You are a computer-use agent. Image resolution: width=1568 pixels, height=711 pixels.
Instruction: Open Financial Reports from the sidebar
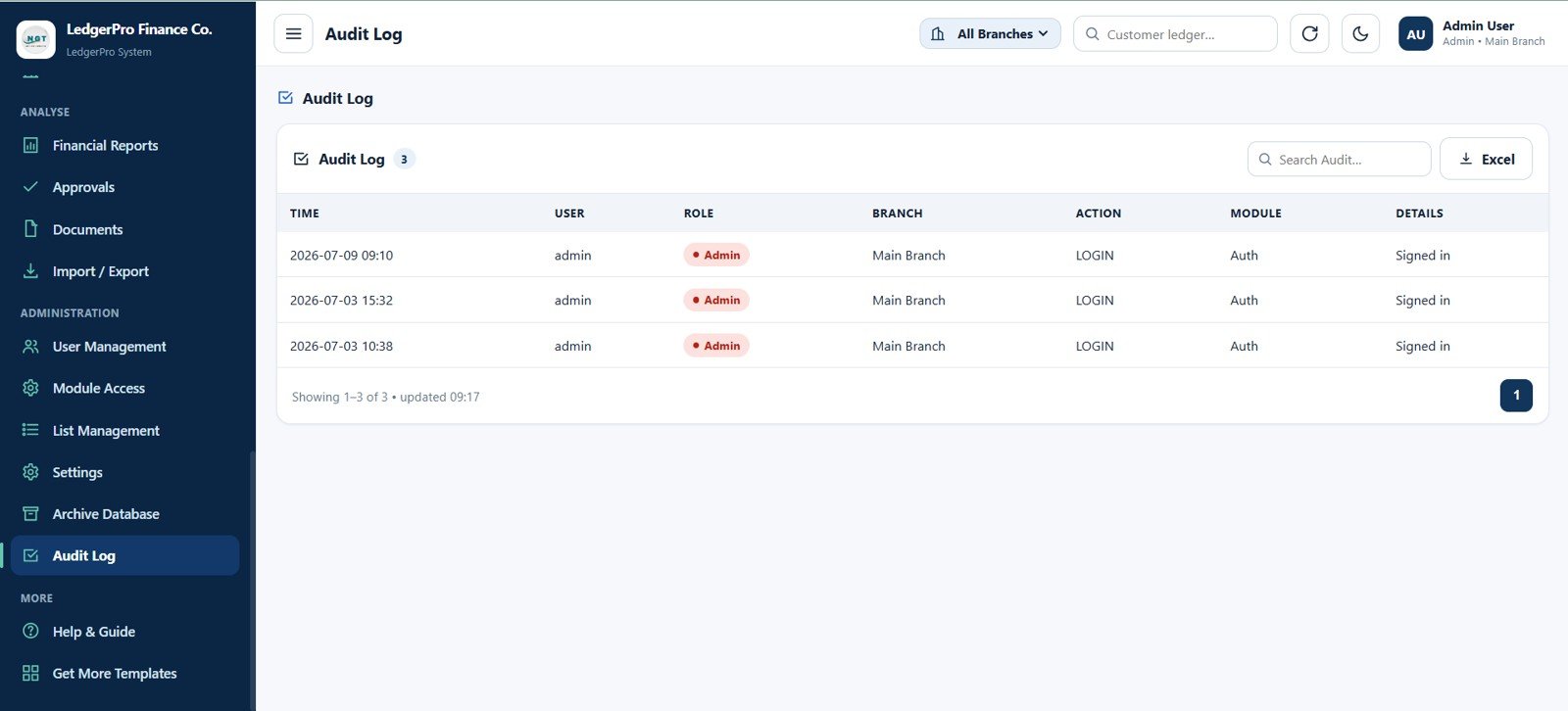pyautogui.click(x=124, y=145)
